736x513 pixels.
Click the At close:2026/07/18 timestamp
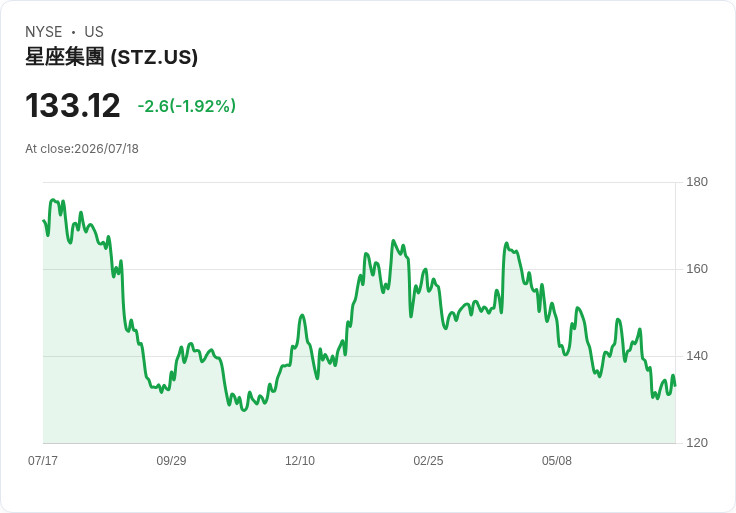point(82,149)
